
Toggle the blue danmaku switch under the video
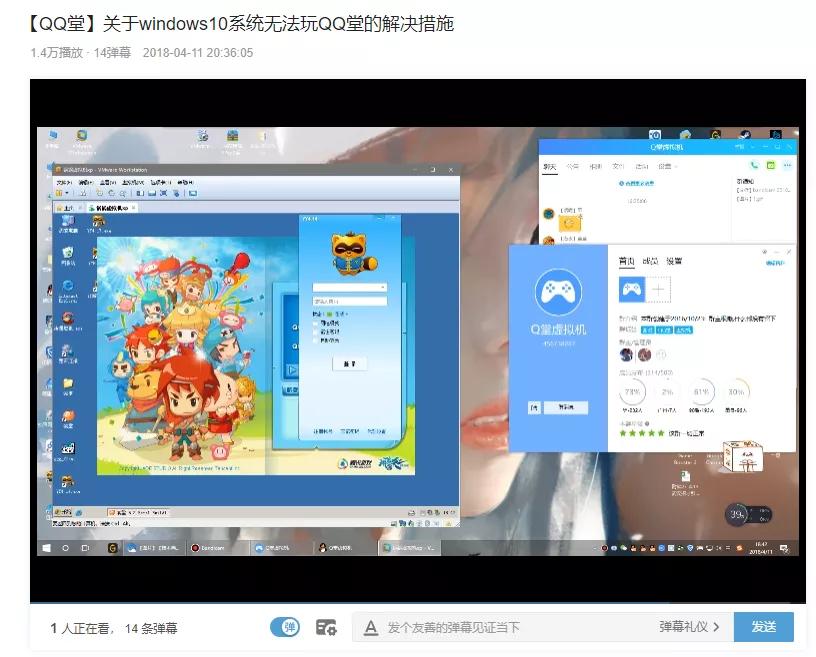click(x=285, y=626)
